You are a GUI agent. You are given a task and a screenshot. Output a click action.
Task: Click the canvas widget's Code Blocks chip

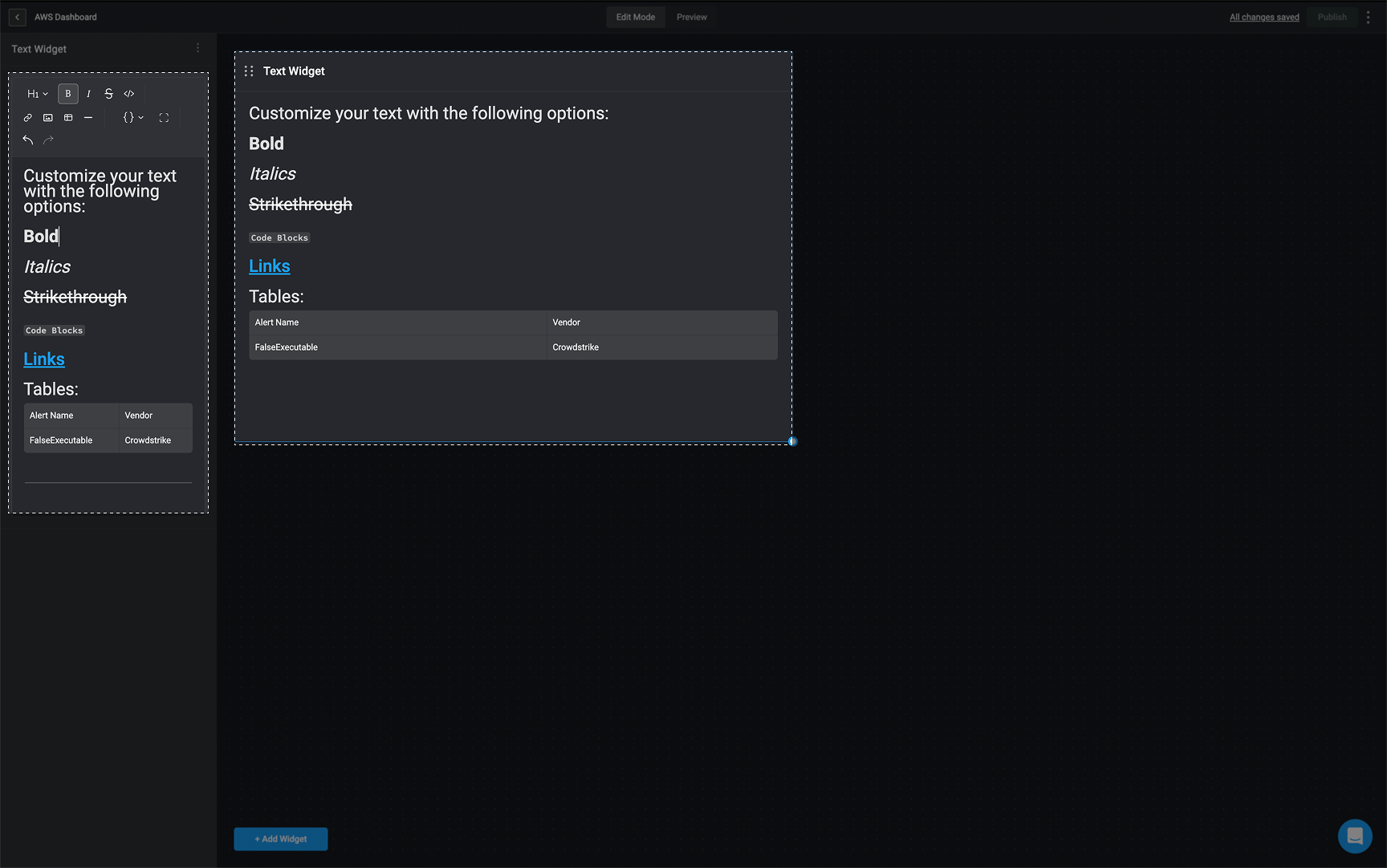[x=279, y=238]
